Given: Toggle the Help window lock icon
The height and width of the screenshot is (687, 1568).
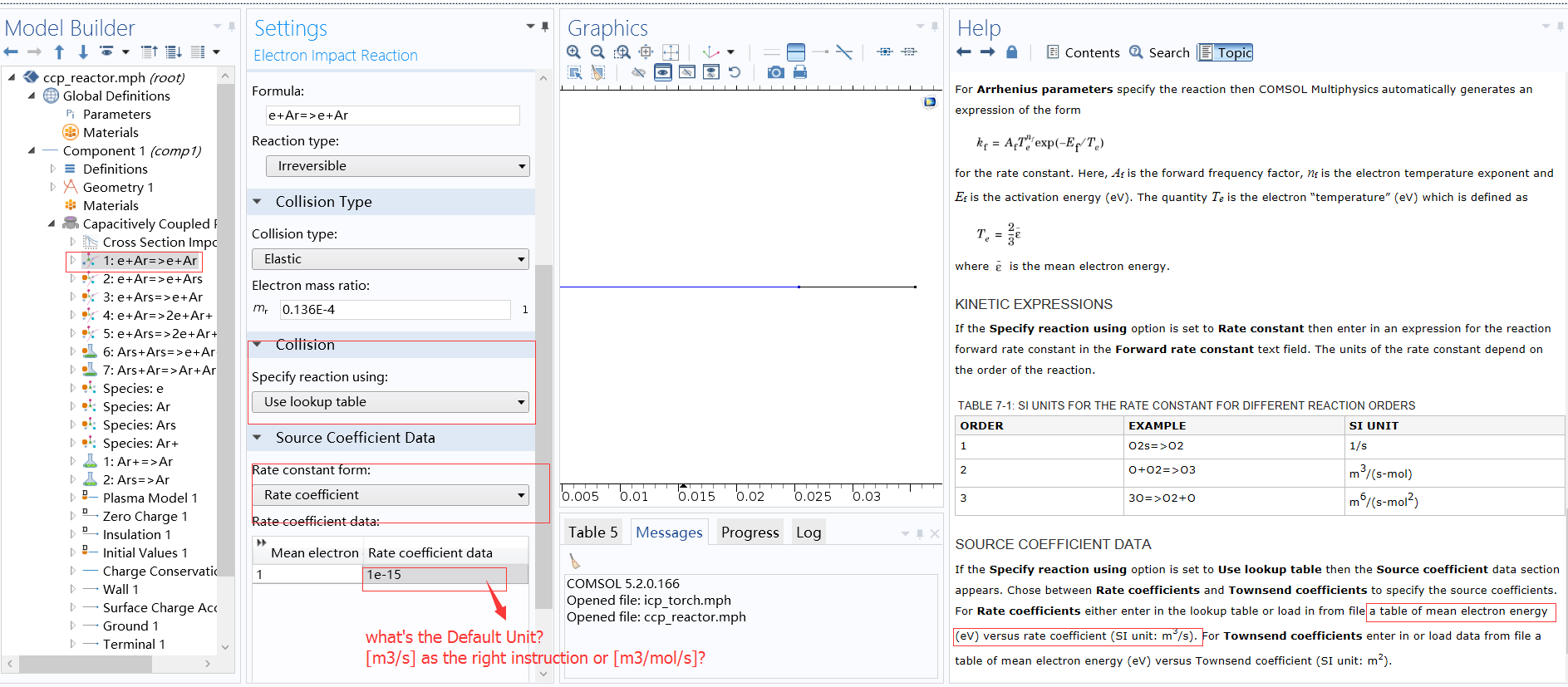Looking at the screenshot, I should click(x=1011, y=52).
